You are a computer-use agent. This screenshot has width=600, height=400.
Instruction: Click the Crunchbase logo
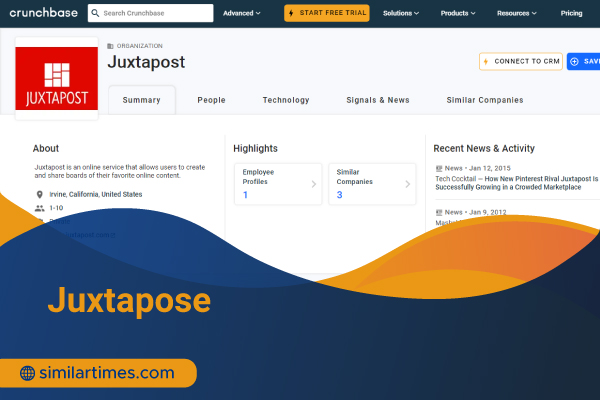tap(44, 13)
